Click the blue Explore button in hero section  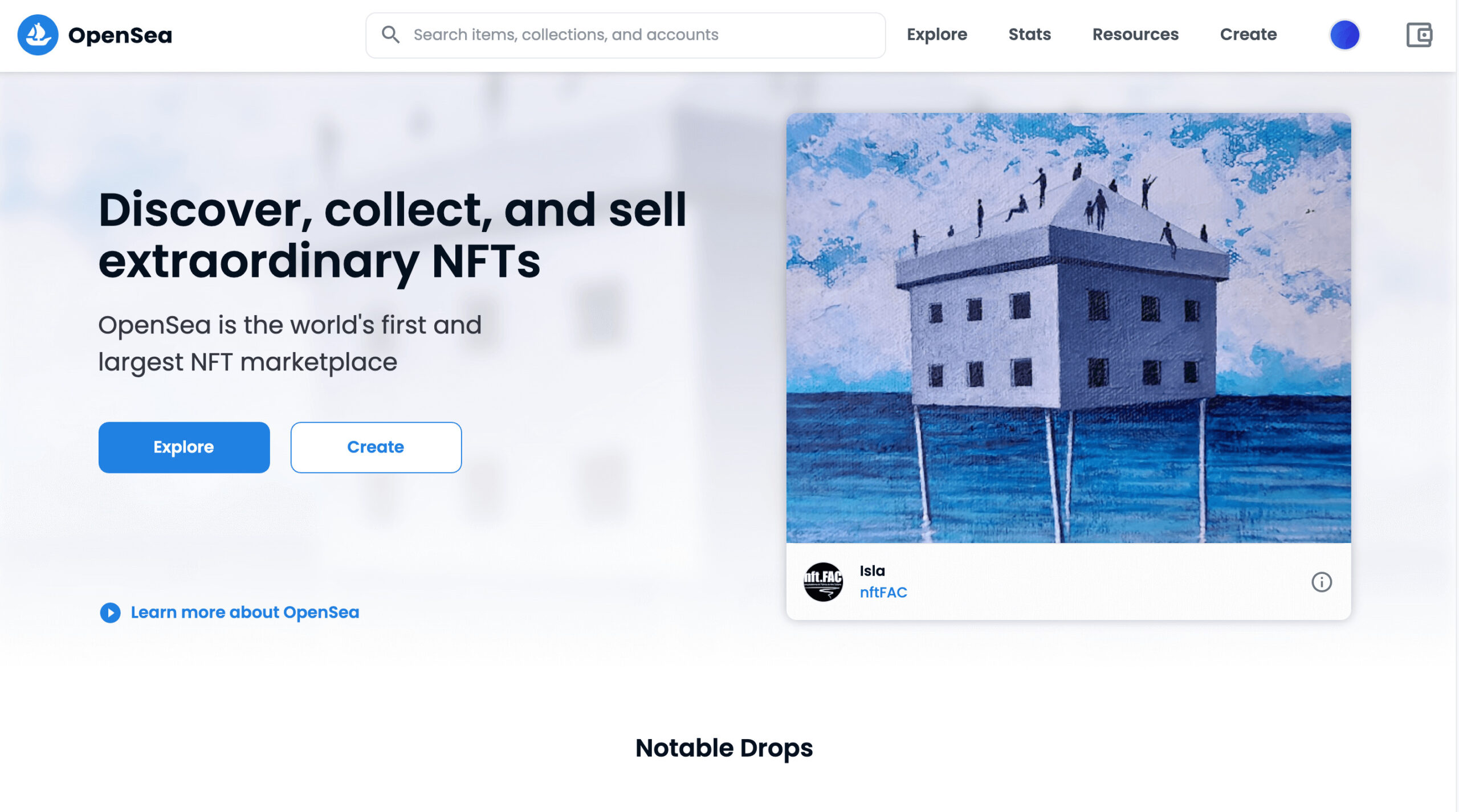point(184,447)
